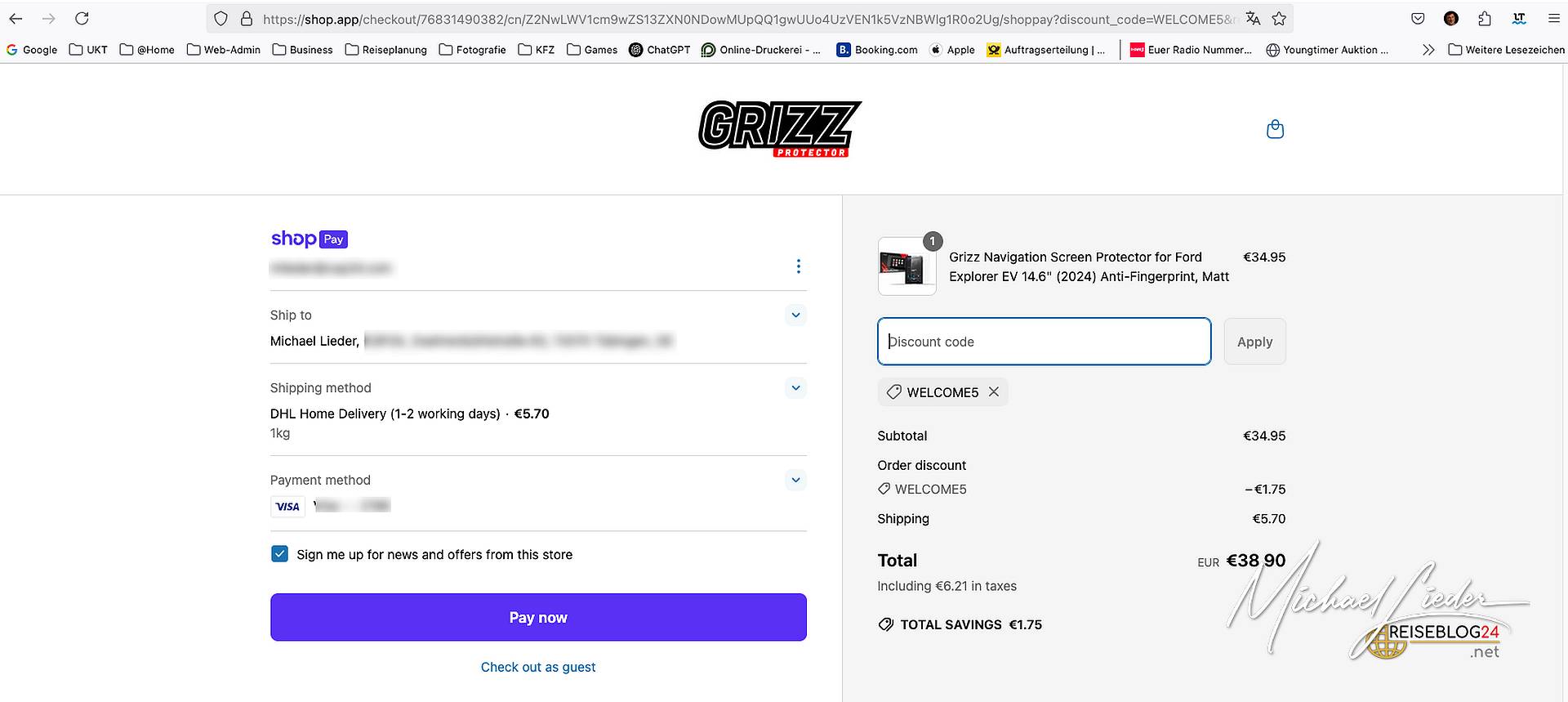
Task: Click Check out as guest link
Action: point(538,667)
